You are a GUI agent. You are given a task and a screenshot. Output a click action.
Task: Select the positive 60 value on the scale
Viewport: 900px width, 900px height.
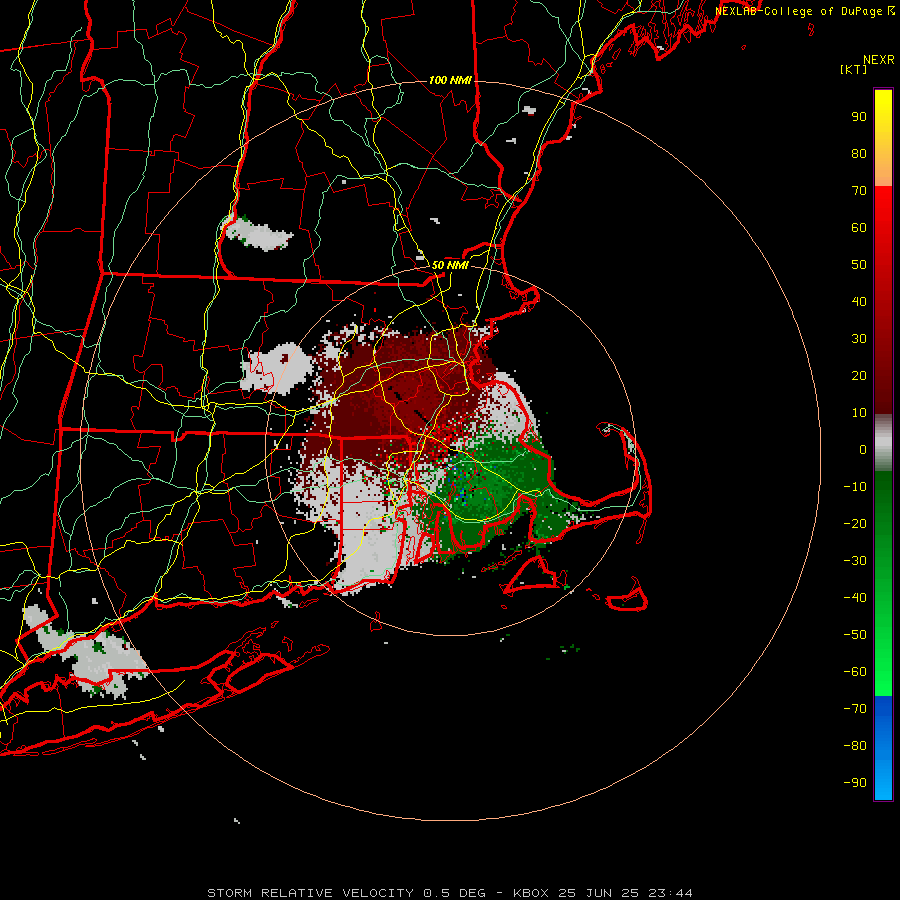[x=859, y=228]
